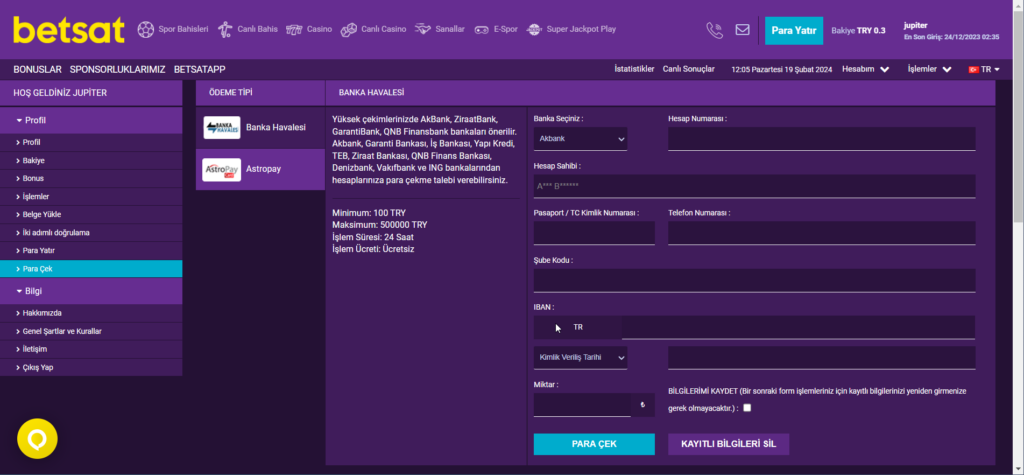Collapse the Profil sidebar section
This screenshot has height=475, width=1024.
[91, 120]
